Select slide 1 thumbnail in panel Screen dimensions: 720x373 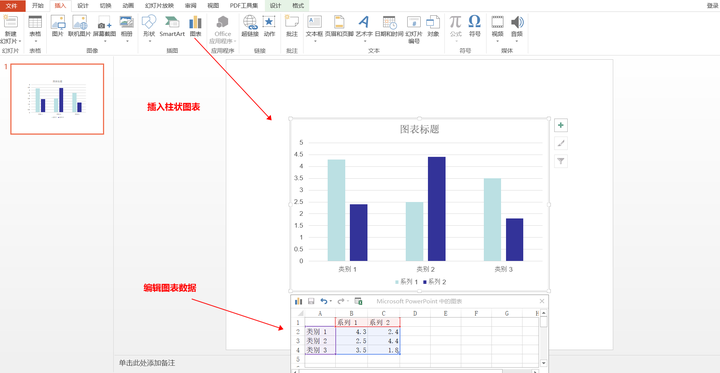(57, 99)
